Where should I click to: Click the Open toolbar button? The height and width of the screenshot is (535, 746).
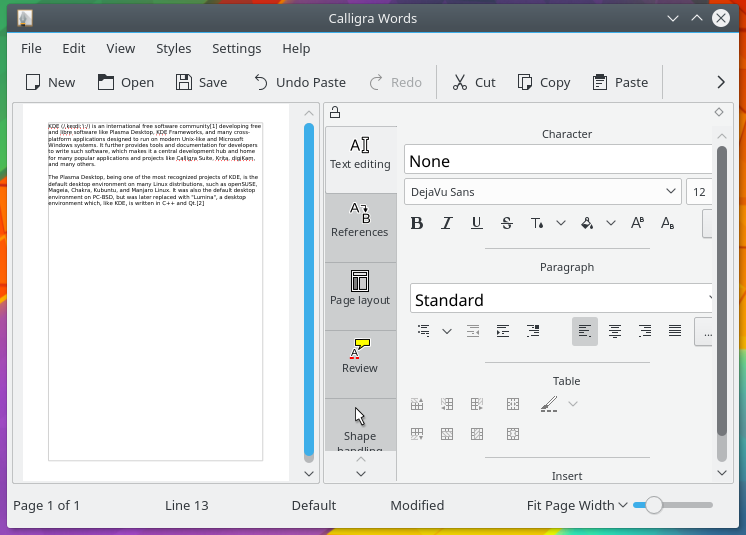click(x=126, y=82)
